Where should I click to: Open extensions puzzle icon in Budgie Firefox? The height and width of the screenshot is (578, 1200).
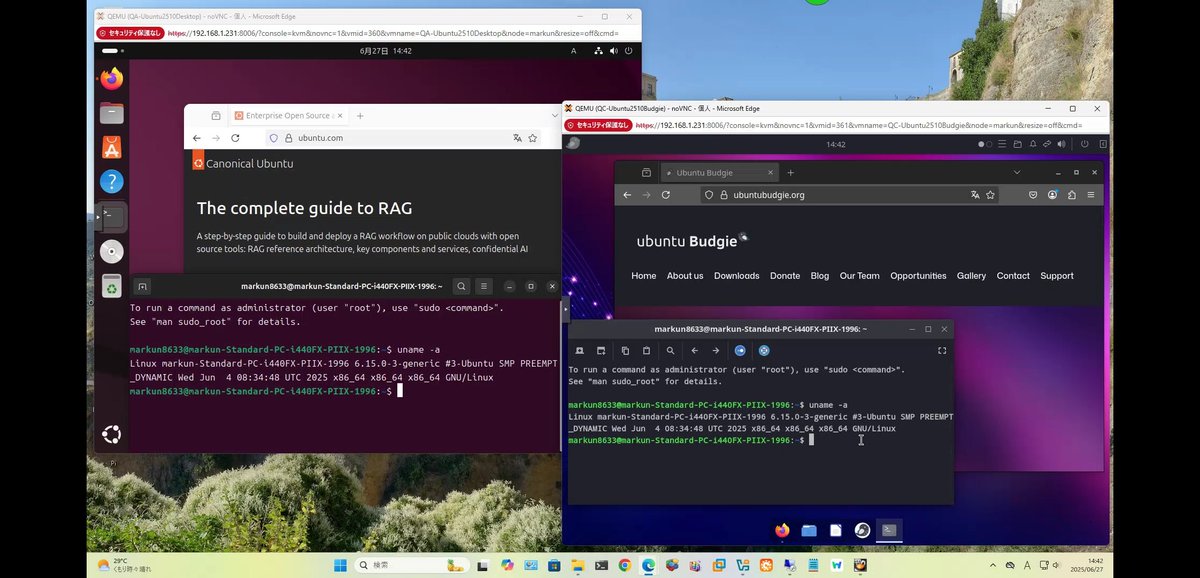click(1072, 195)
